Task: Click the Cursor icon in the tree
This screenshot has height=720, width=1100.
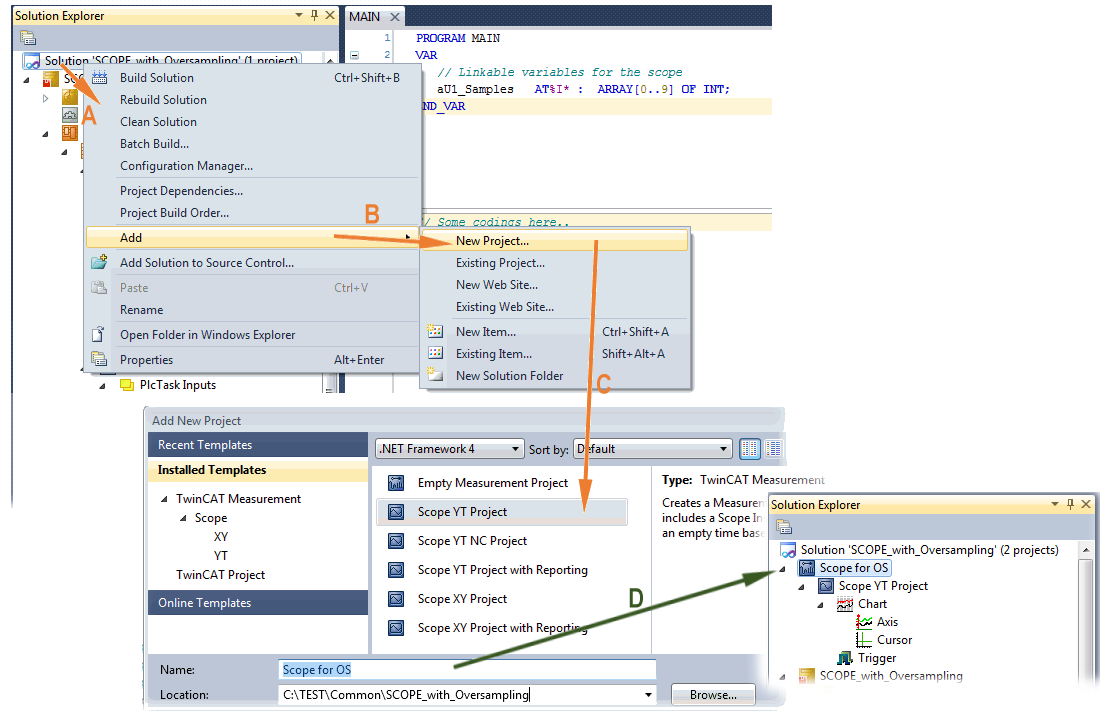Action: [x=864, y=640]
